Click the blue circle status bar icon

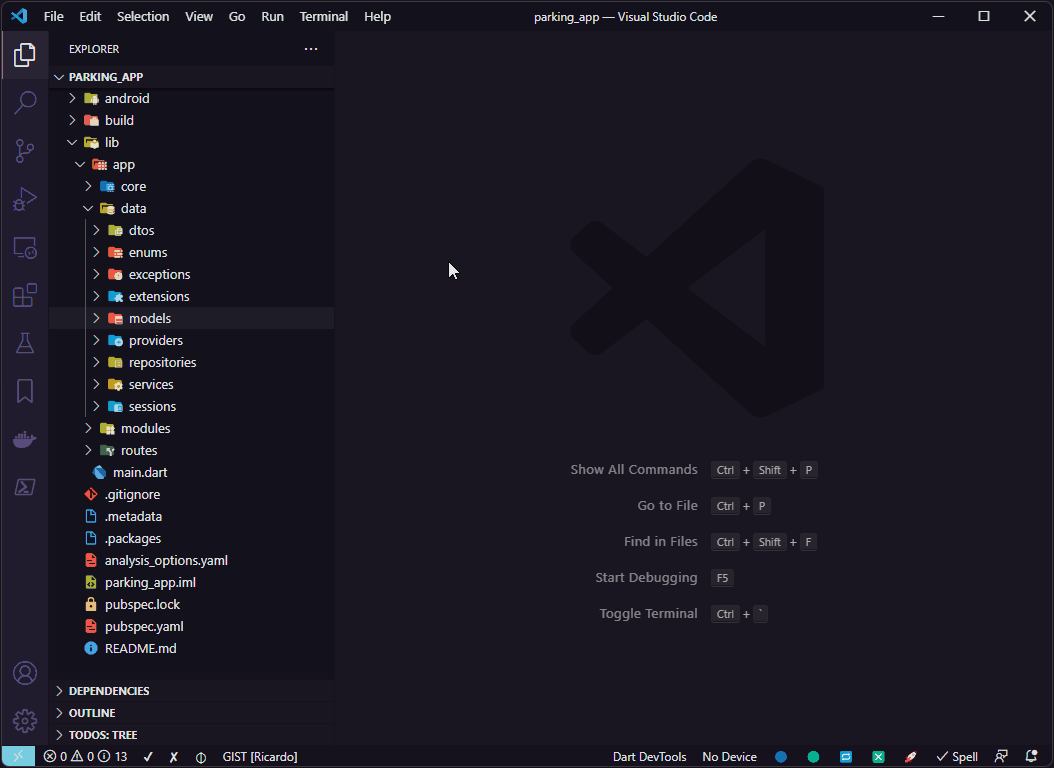tap(781, 757)
